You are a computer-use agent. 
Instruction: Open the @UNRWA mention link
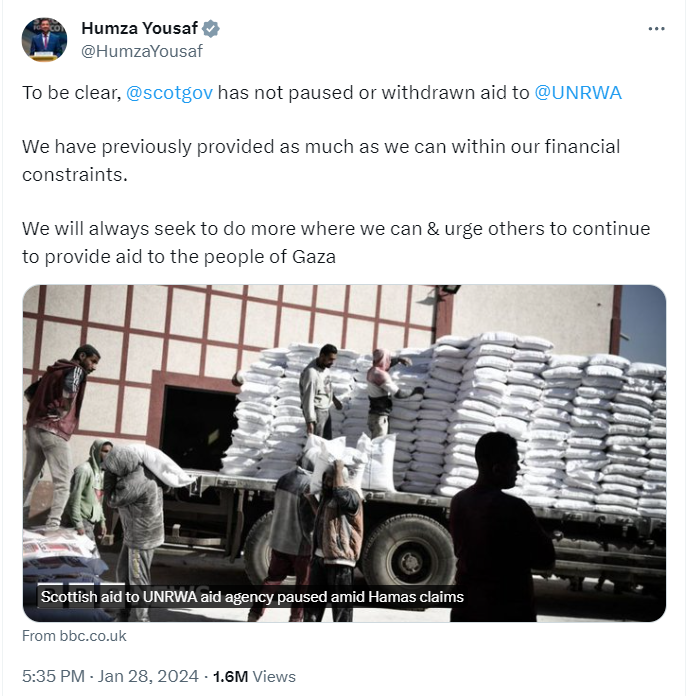578,93
